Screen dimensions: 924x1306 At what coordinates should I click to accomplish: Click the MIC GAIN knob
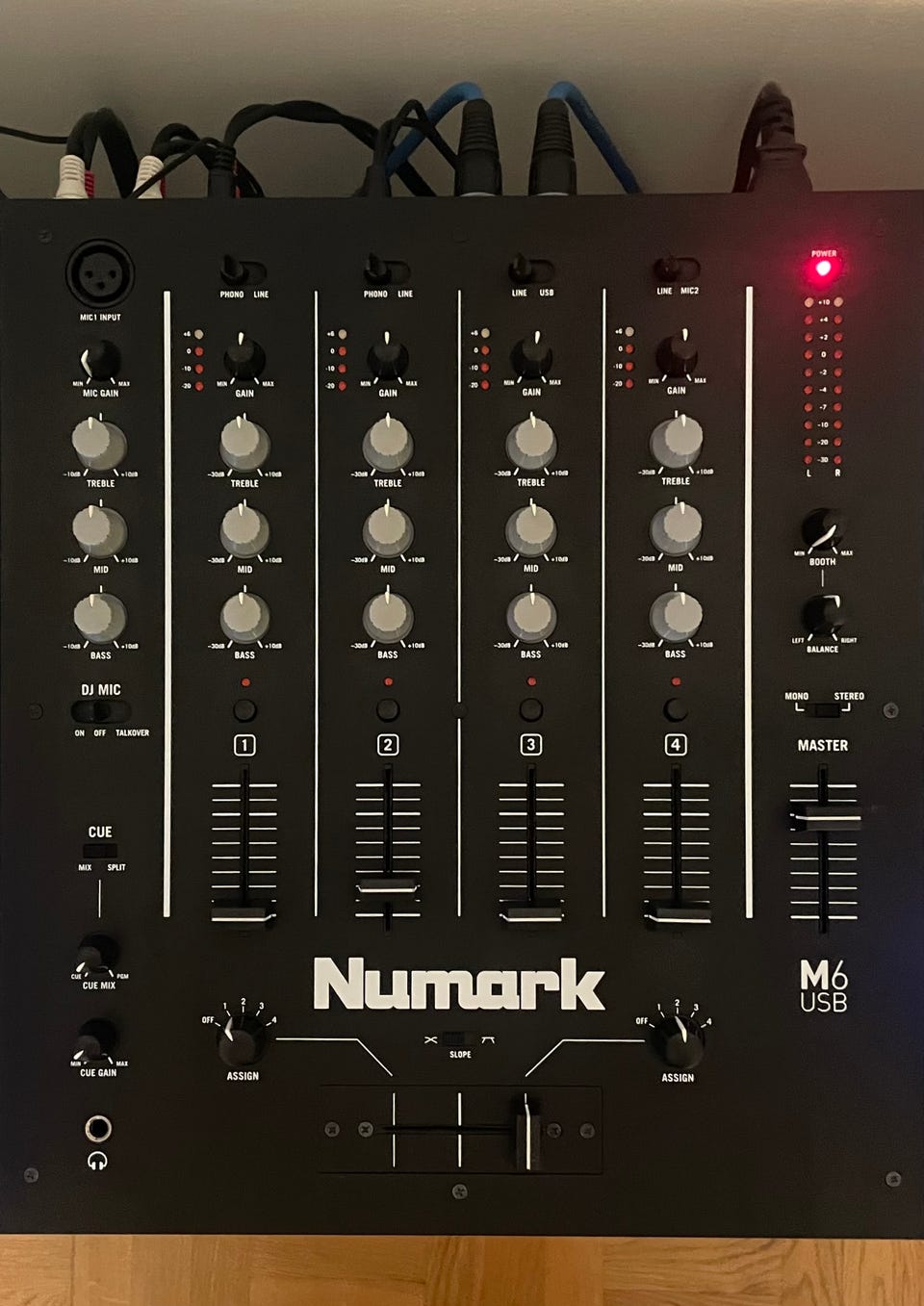(99, 361)
